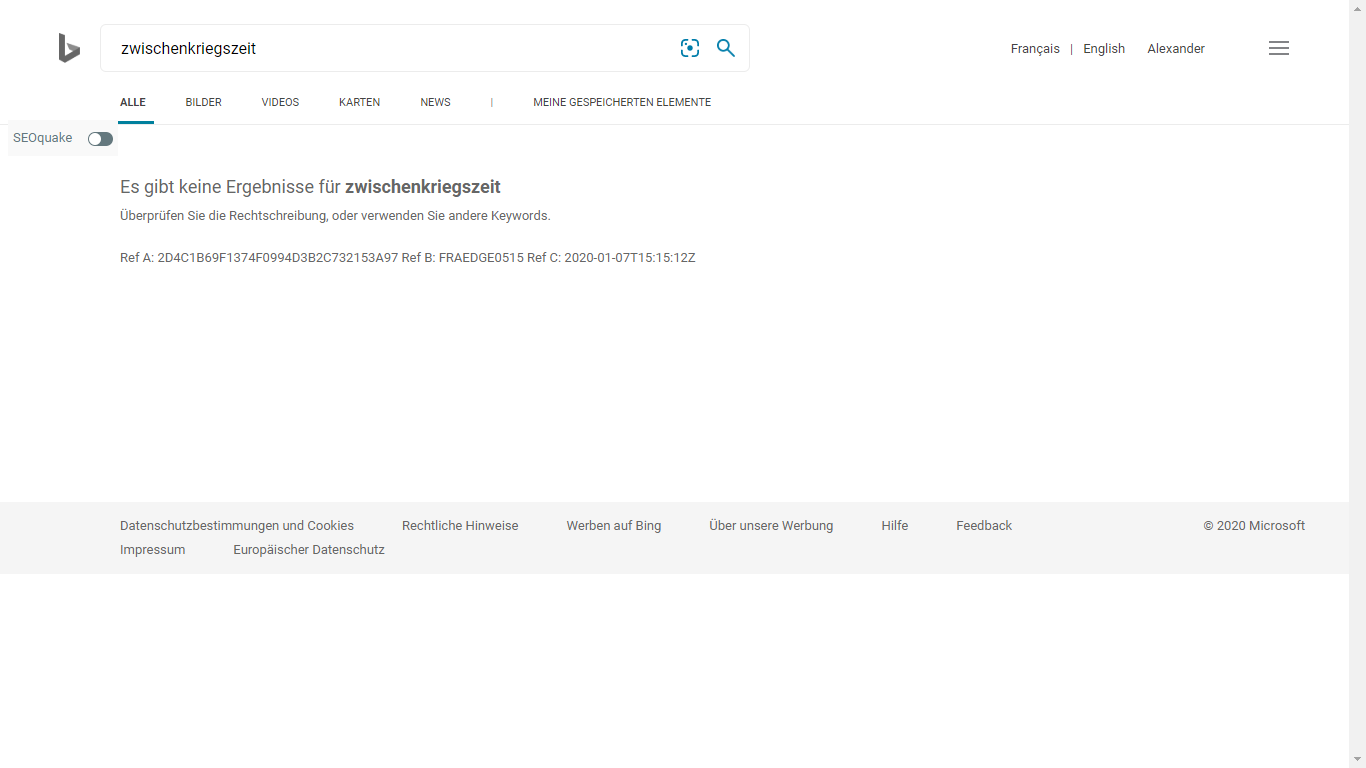
Task: Switch to the Bilder tab
Action: coord(203,102)
